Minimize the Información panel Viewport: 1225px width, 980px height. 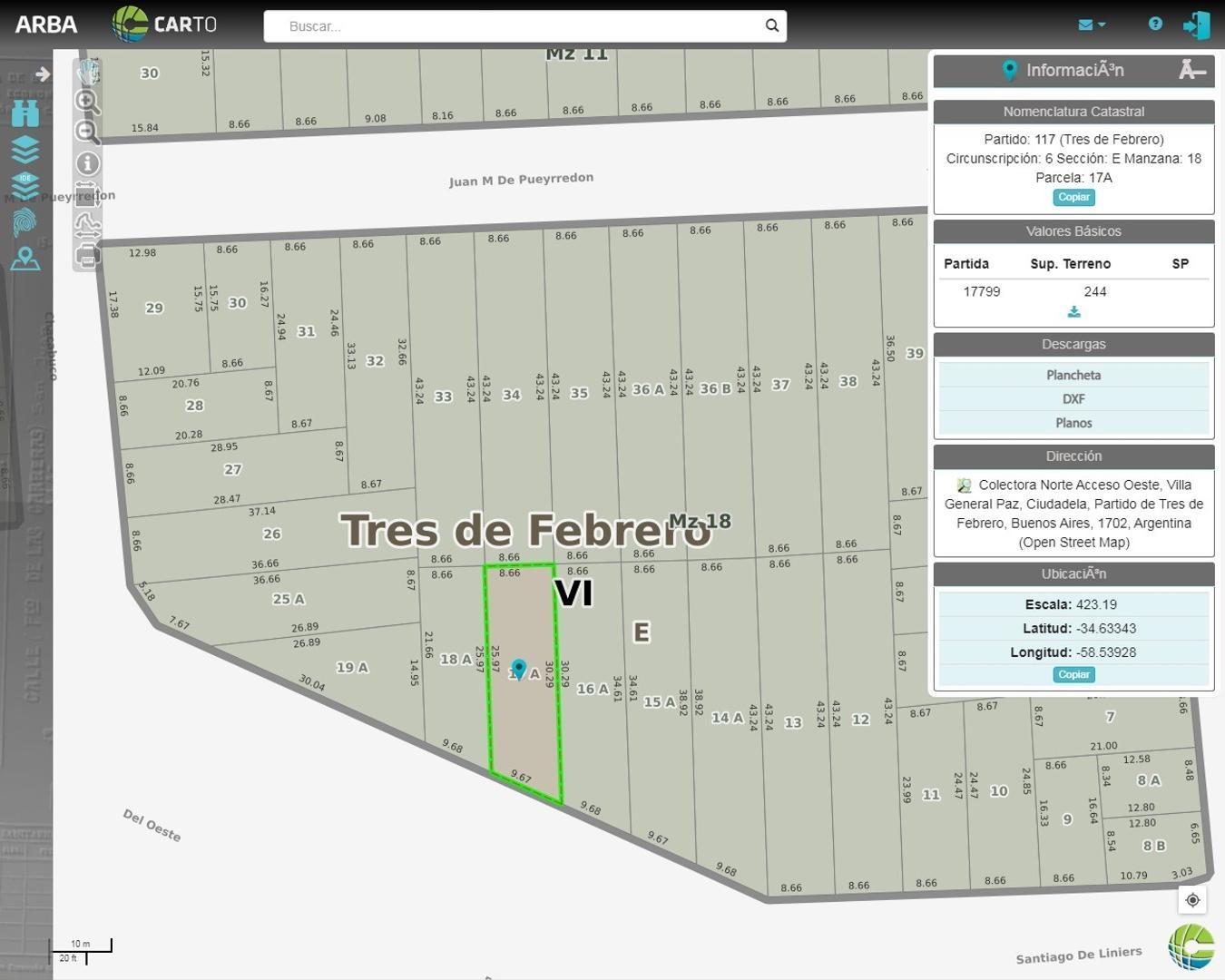tap(1191, 70)
